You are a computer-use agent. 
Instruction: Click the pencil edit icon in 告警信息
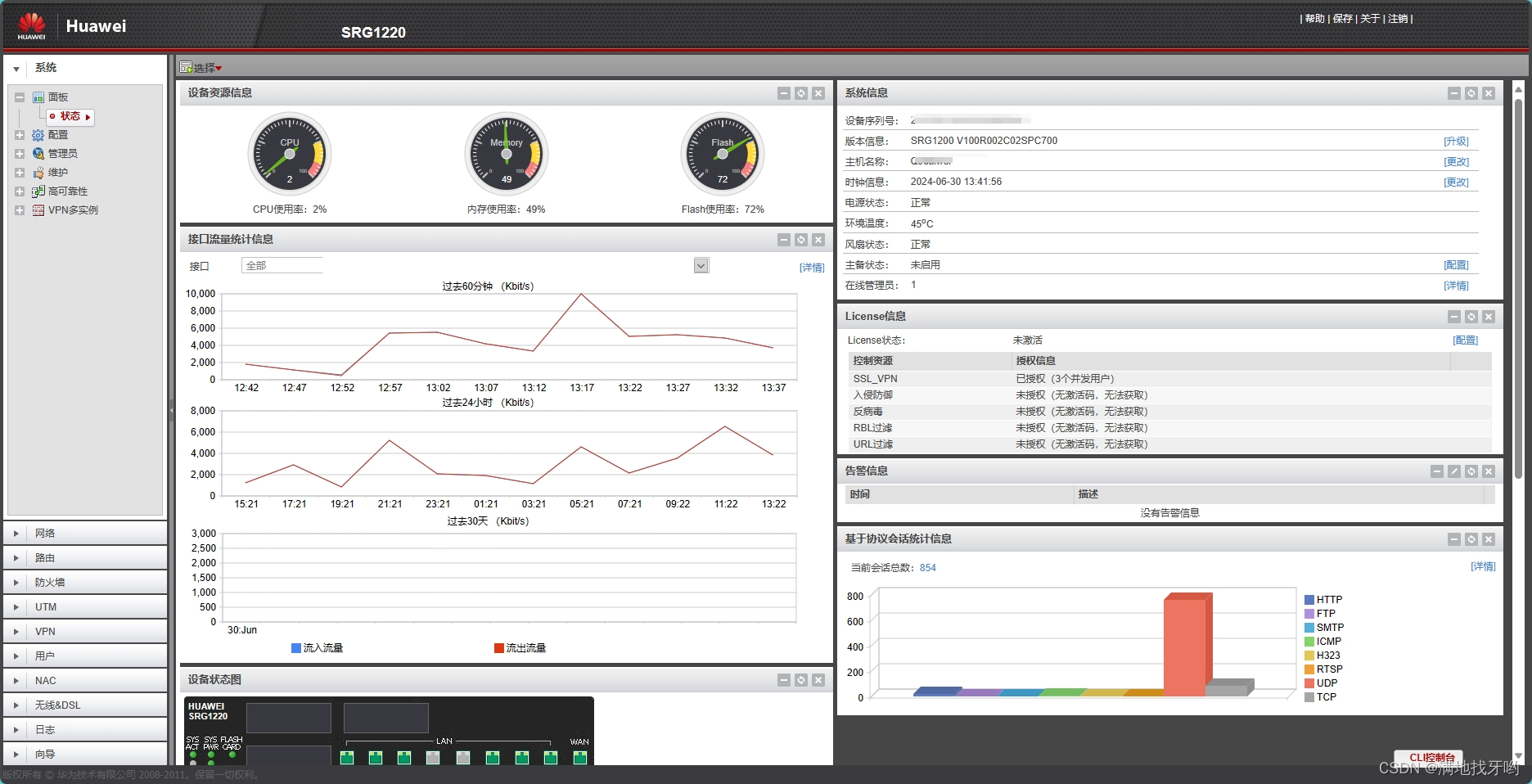tap(1454, 471)
